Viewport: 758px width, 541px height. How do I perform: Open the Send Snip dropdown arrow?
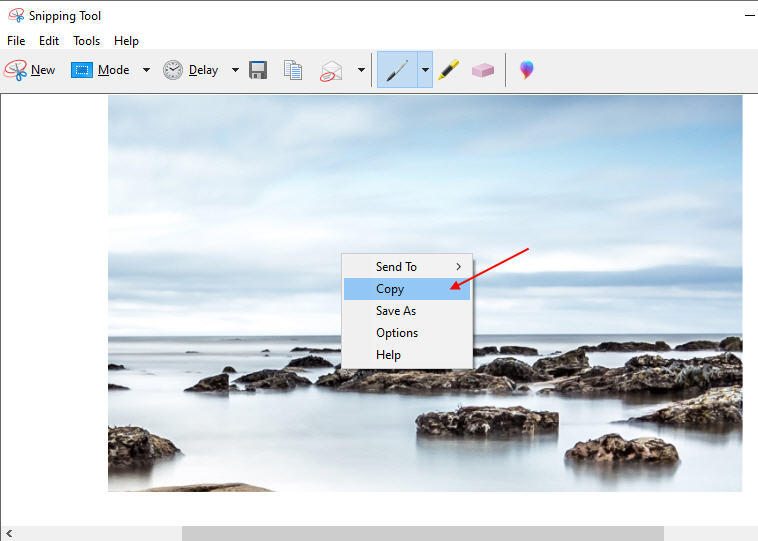tap(361, 70)
